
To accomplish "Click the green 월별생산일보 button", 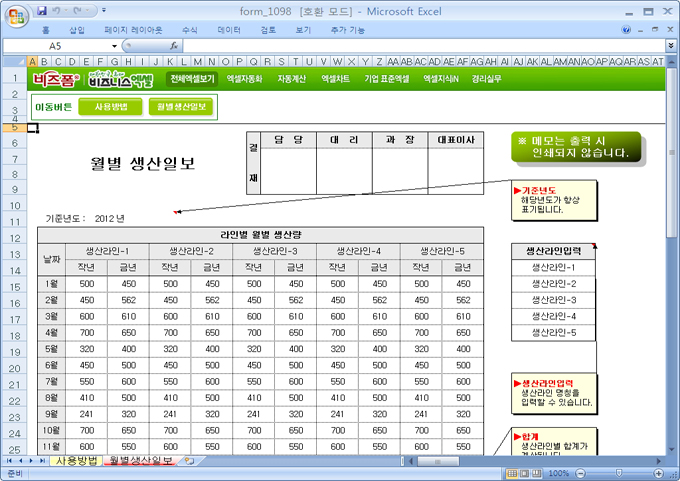I will 180,106.
